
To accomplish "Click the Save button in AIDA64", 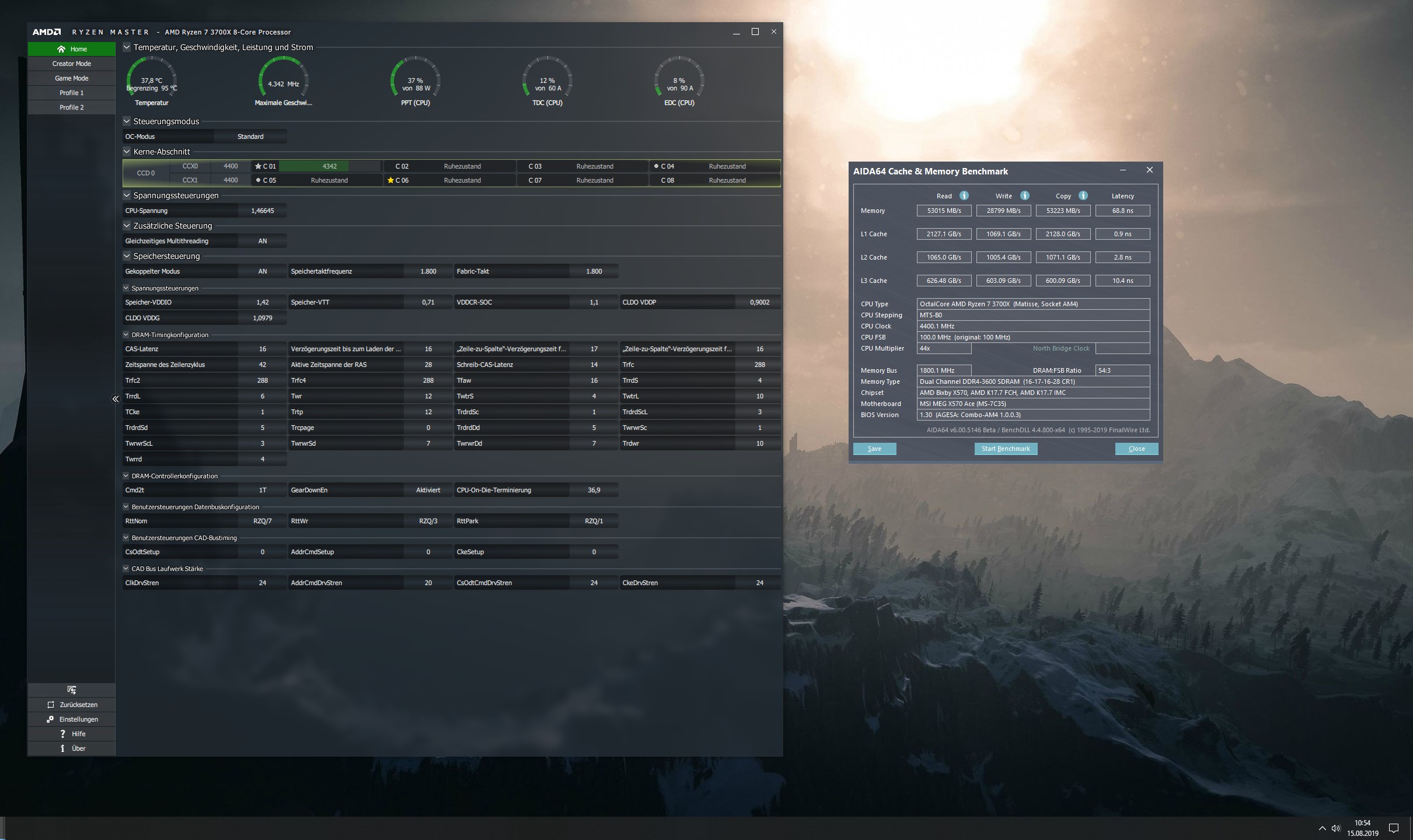I will [874, 449].
